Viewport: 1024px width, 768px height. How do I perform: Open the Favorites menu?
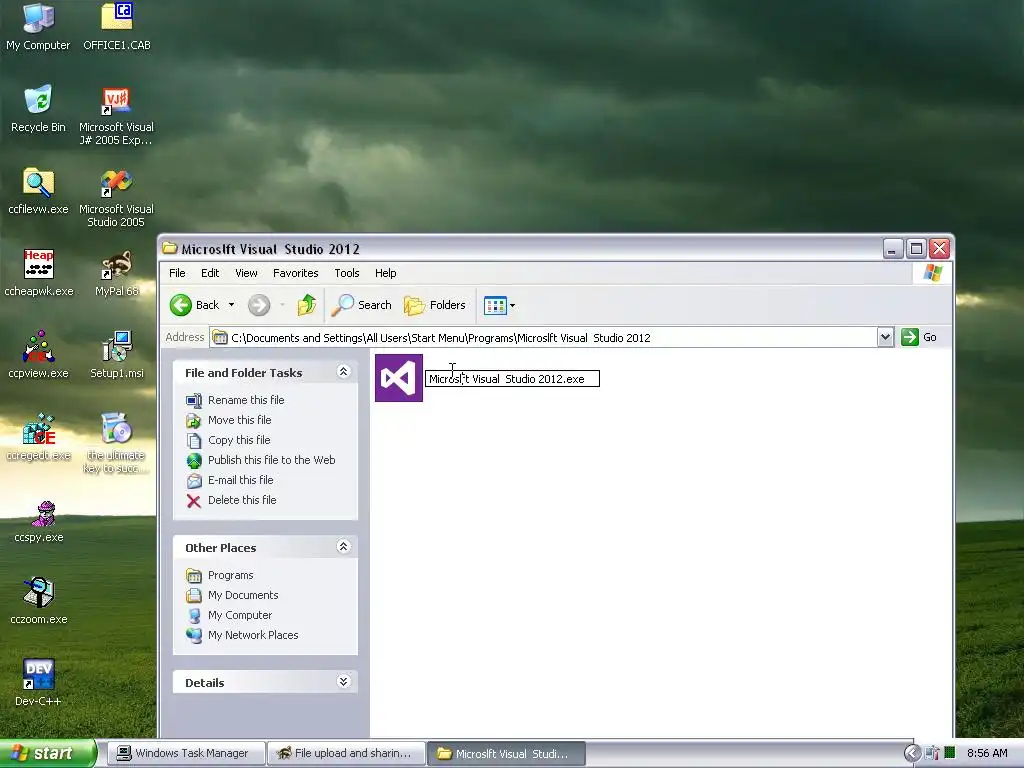(295, 273)
